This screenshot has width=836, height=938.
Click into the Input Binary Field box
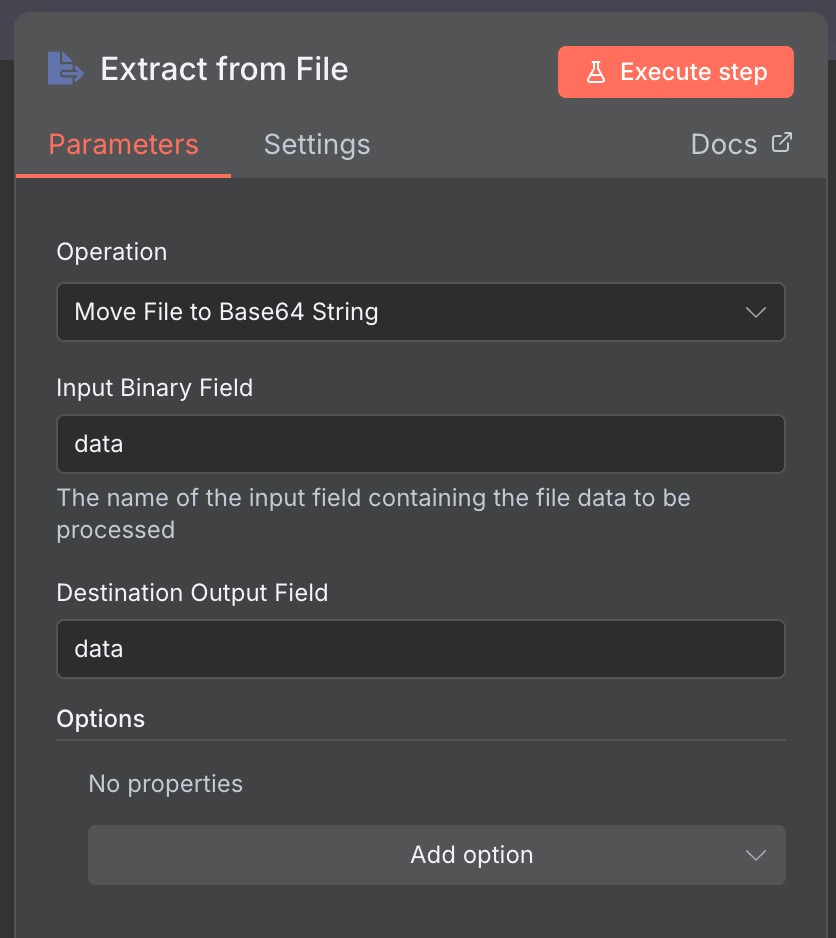420,444
